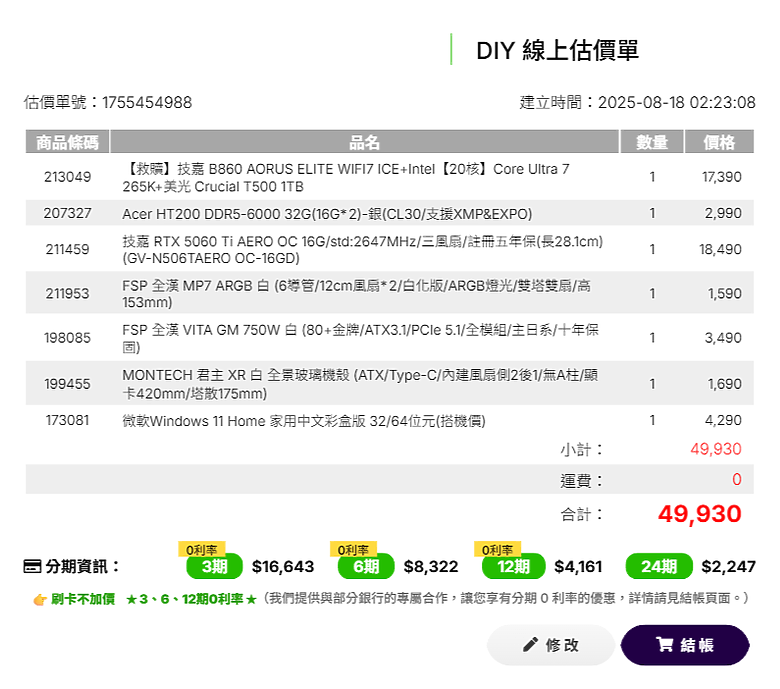Click the pointing hand icon before 刷卡不加價
The width and height of the screenshot is (780, 689).
[x=40, y=599]
